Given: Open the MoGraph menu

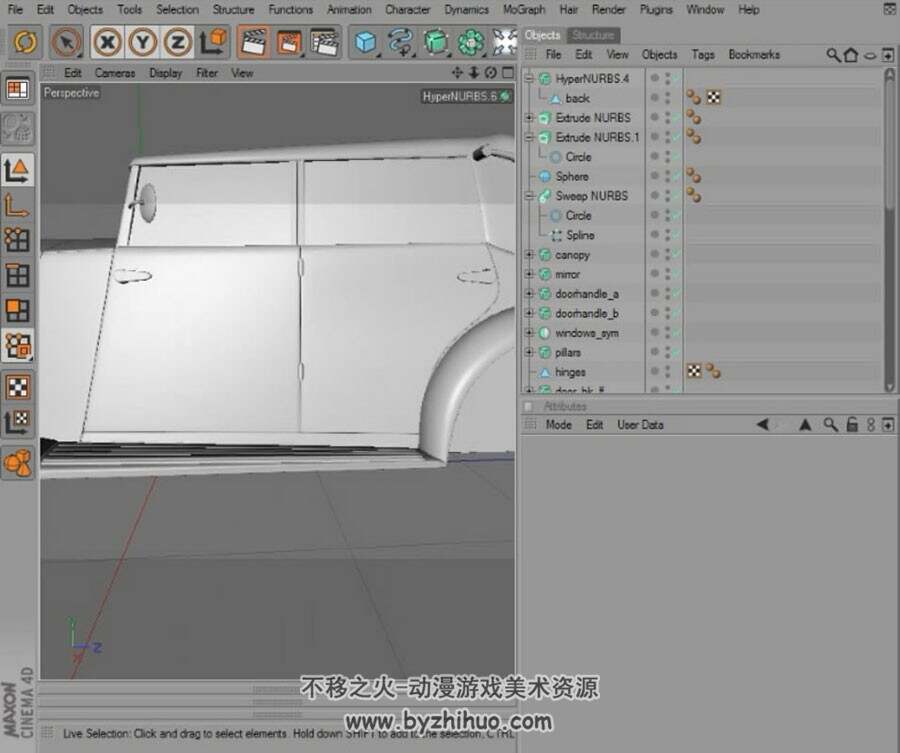Looking at the screenshot, I should click(523, 10).
